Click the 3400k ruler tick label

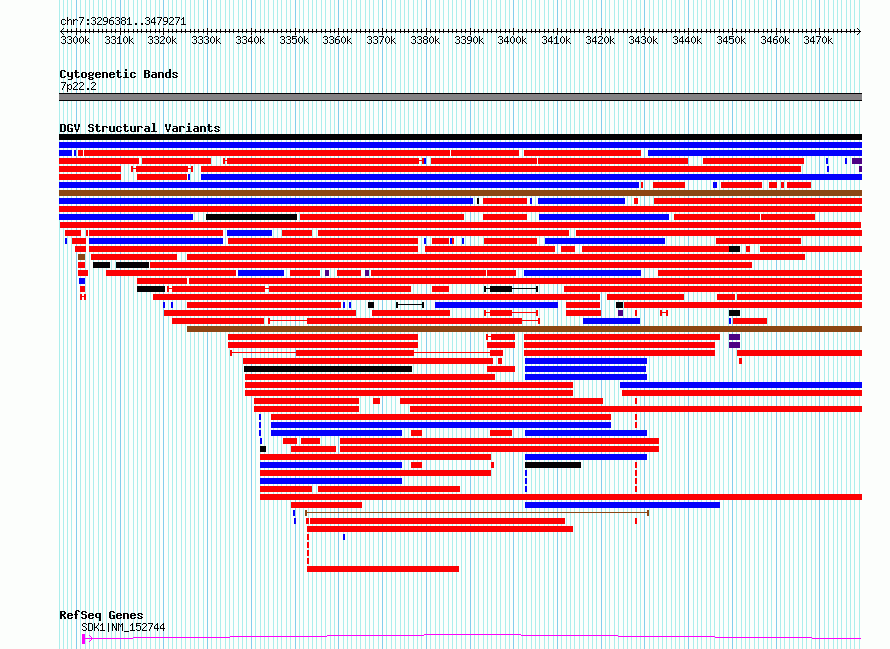point(512,40)
